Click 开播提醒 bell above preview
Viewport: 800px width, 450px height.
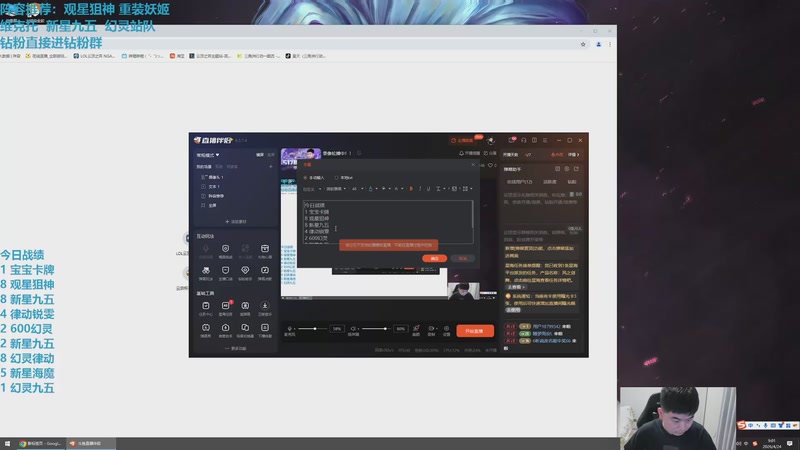click(469, 153)
